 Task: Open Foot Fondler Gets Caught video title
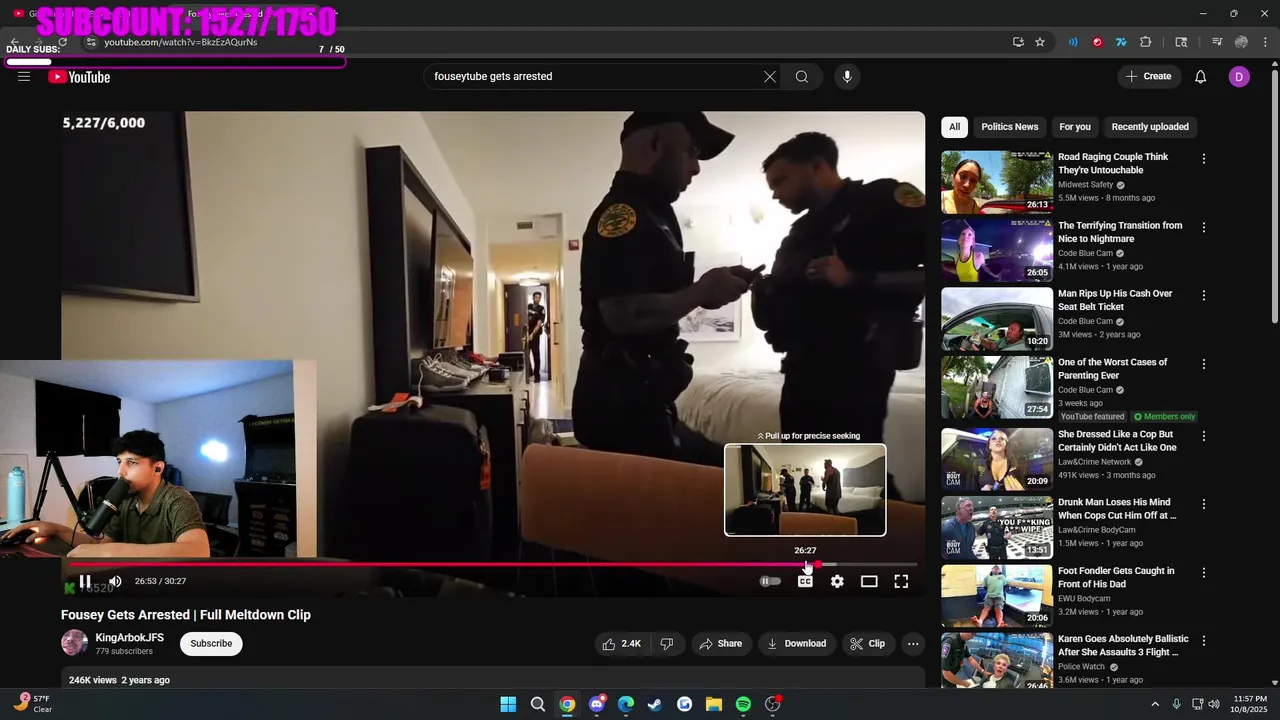pyautogui.click(x=1116, y=577)
